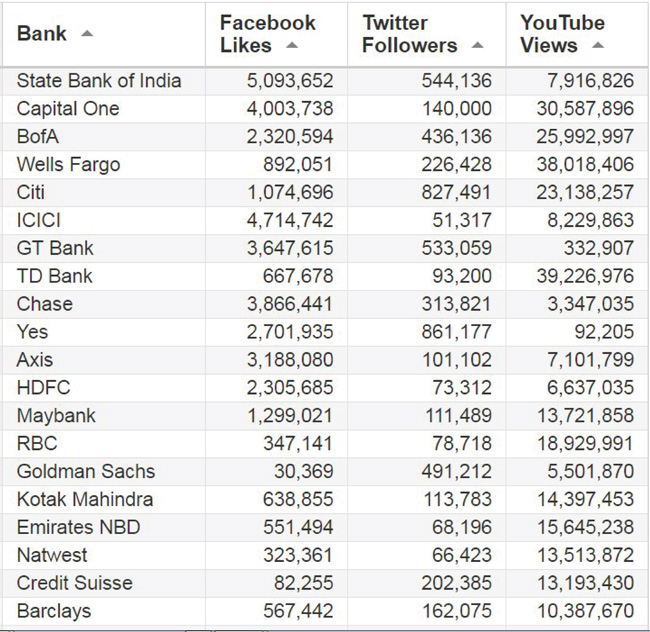Click Emirates NBD YouTube views 15,645,238

[x=585, y=528]
